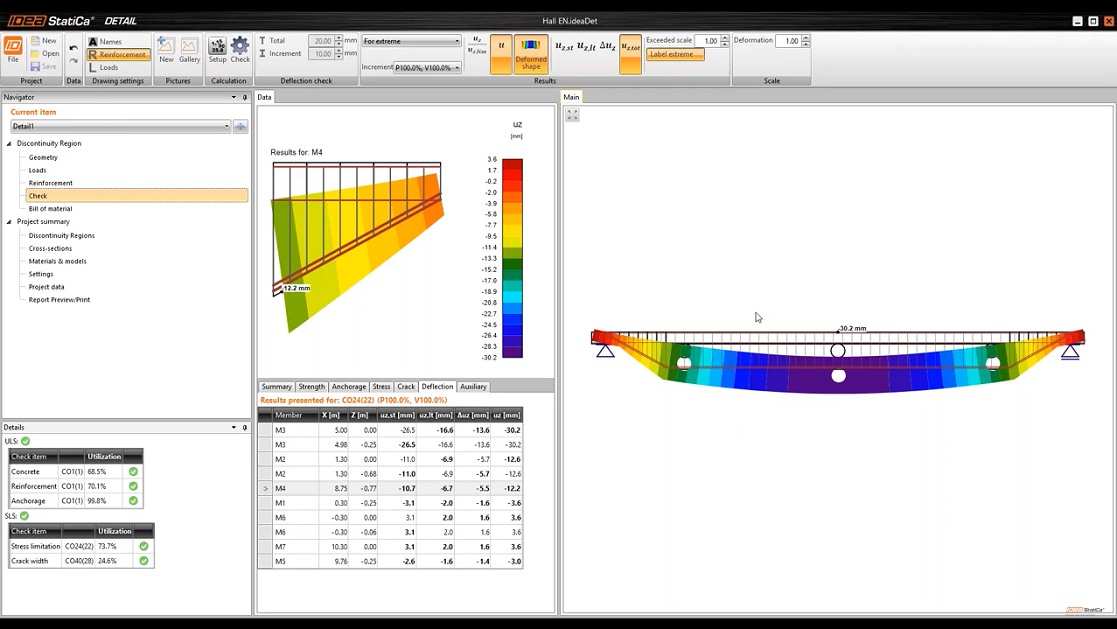Open Bill of material in Navigator
Viewport: 1117px width, 629px height.
[50, 209]
